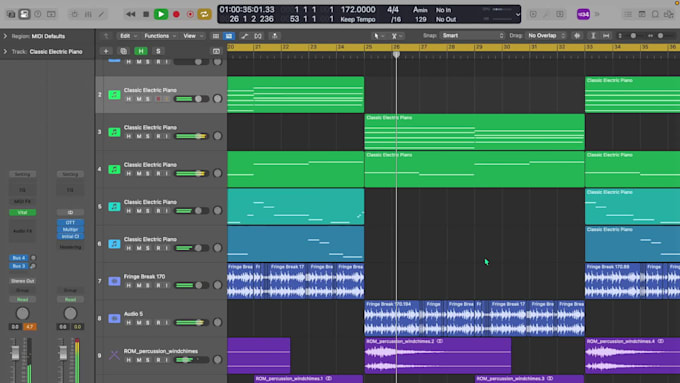Open the List Editors icon
This screenshot has height=383, width=680.
click(x=628, y=14)
